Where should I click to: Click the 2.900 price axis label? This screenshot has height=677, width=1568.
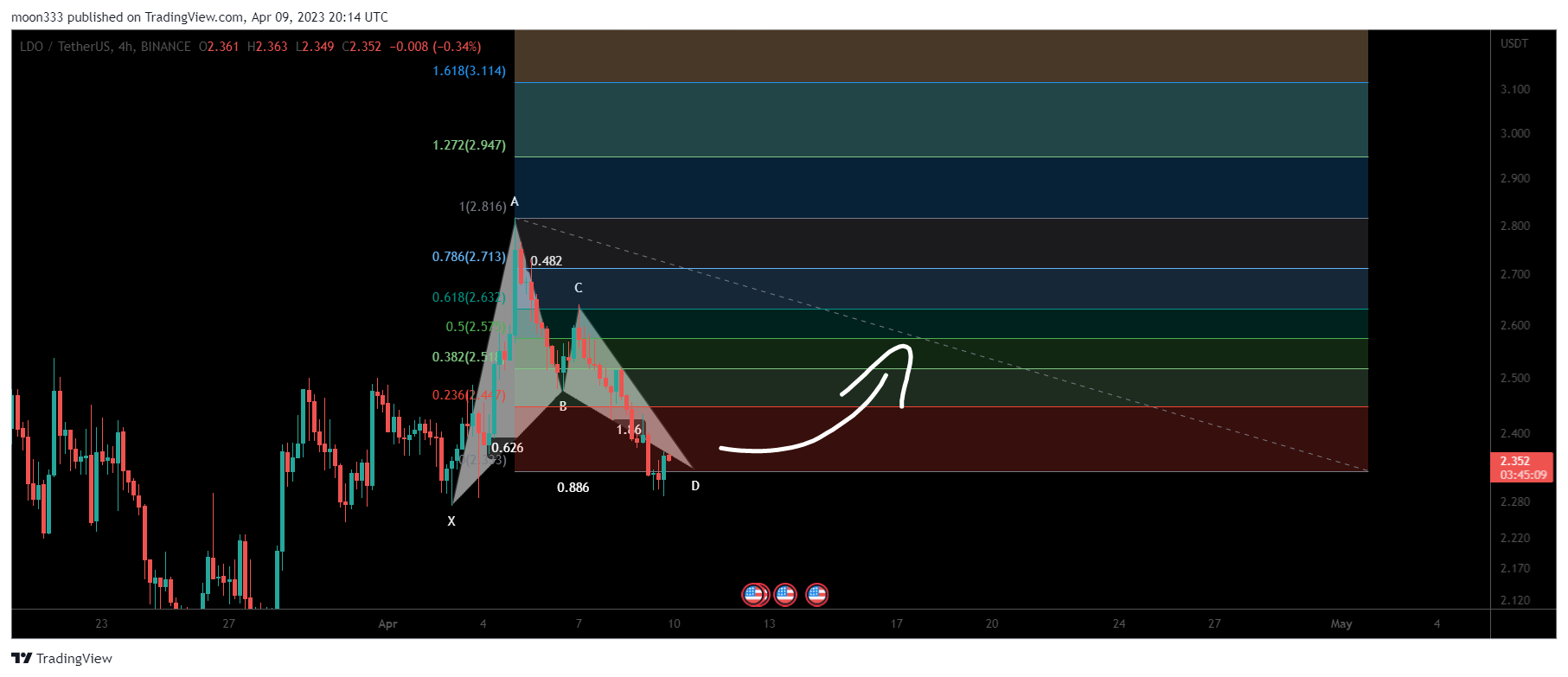[x=1514, y=178]
